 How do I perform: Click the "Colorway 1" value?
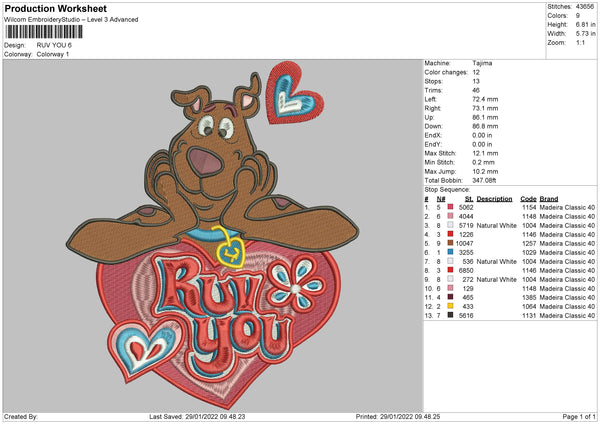click(x=53, y=54)
